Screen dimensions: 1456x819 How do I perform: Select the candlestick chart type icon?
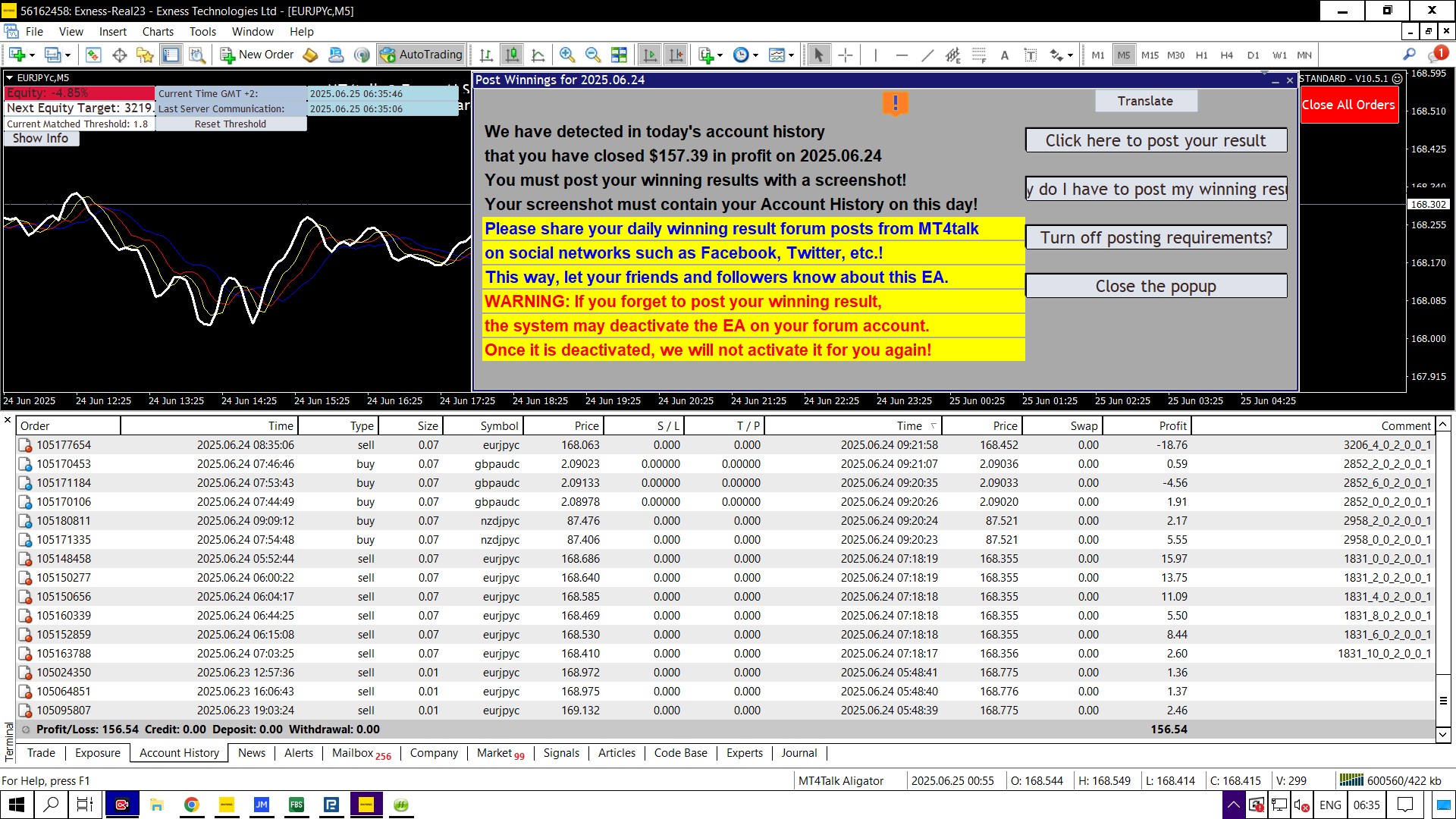click(x=513, y=55)
